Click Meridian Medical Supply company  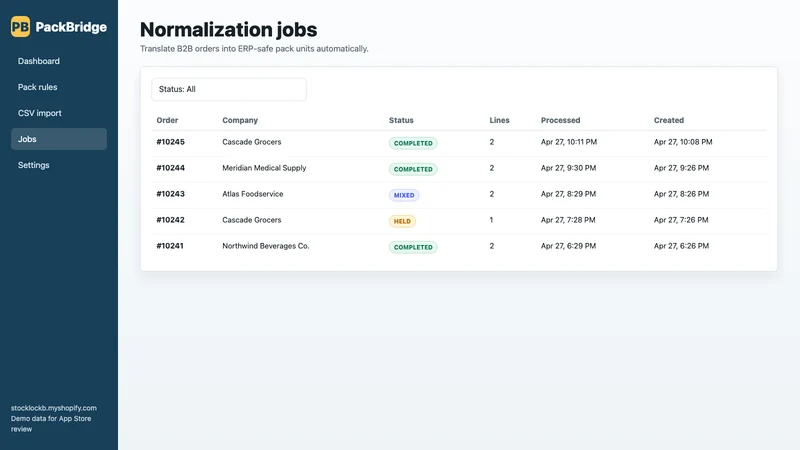coord(264,168)
